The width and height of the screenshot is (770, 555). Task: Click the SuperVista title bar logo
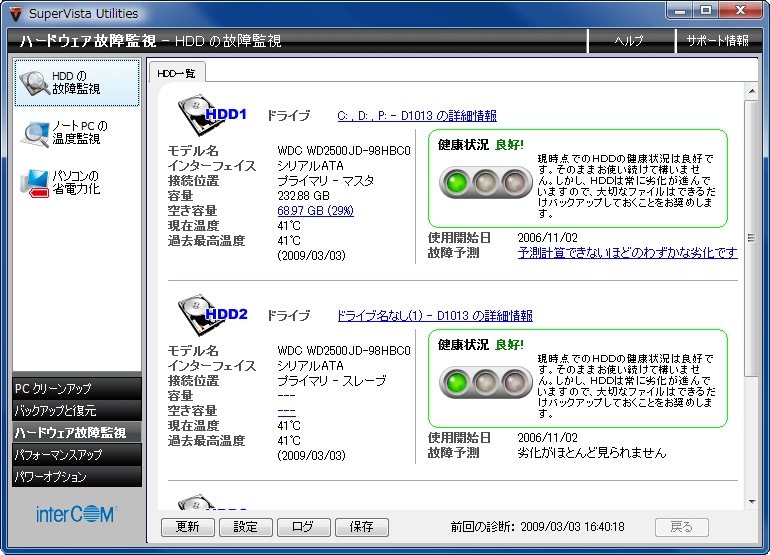click(x=16, y=13)
